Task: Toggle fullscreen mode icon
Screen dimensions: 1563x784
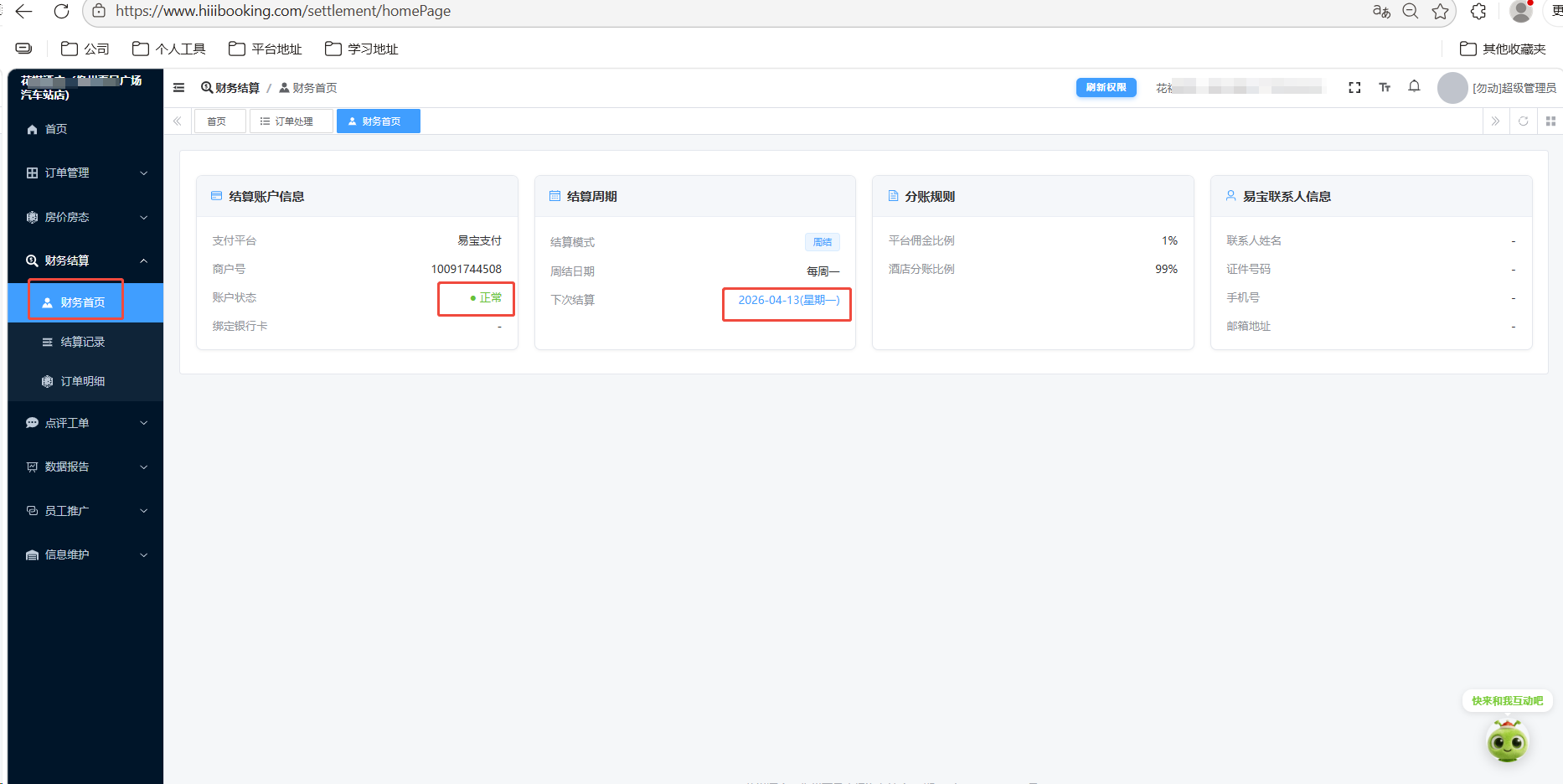Action: click(x=1354, y=88)
